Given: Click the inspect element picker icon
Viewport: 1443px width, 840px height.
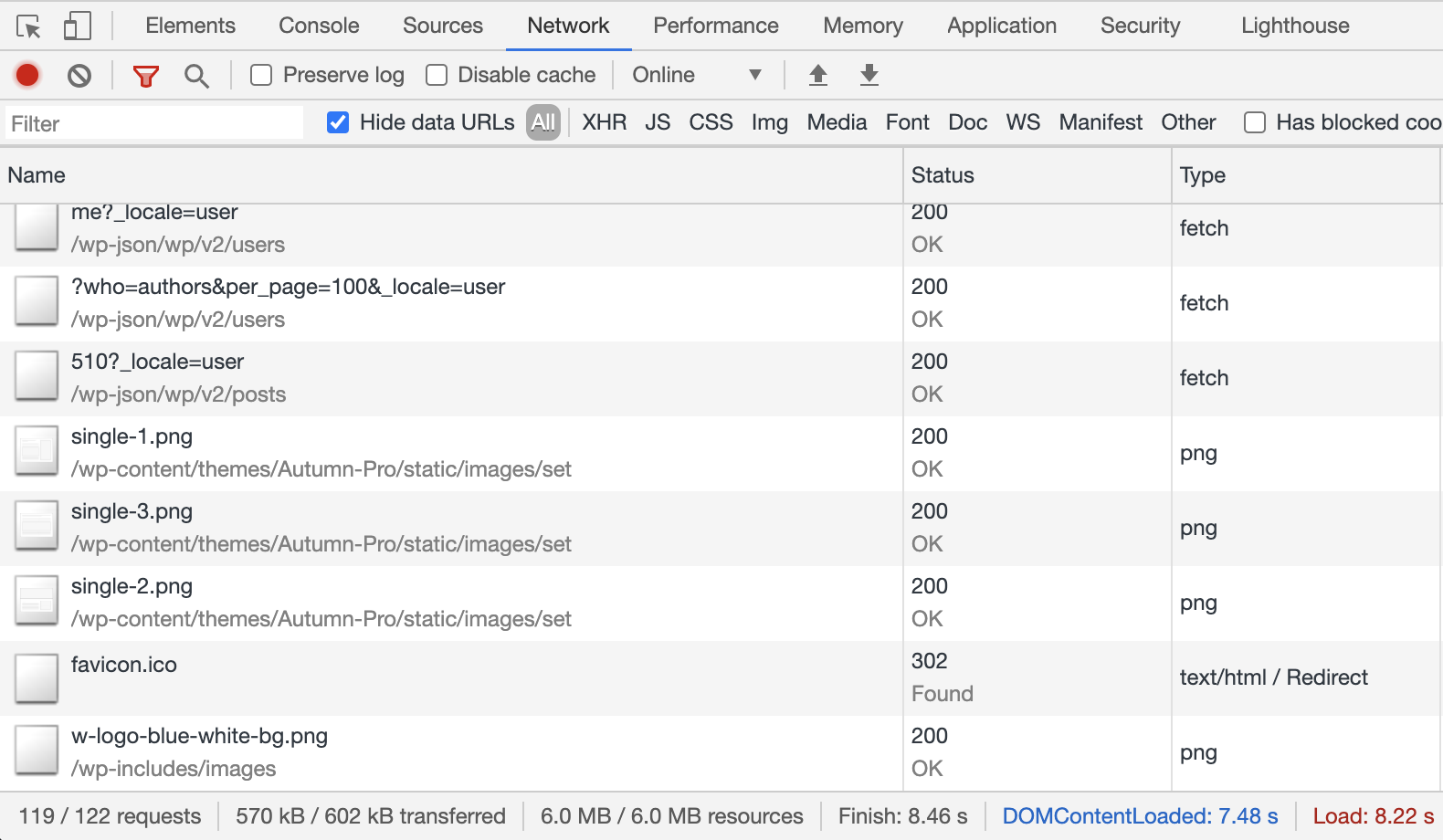Looking at the screenshot, I should point(28,26).
